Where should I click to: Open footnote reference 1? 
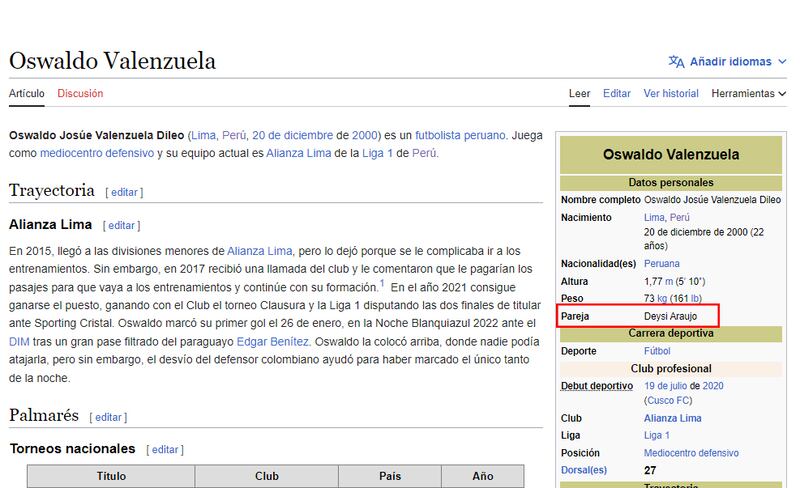pyautogui.click(x=382, y=283)
